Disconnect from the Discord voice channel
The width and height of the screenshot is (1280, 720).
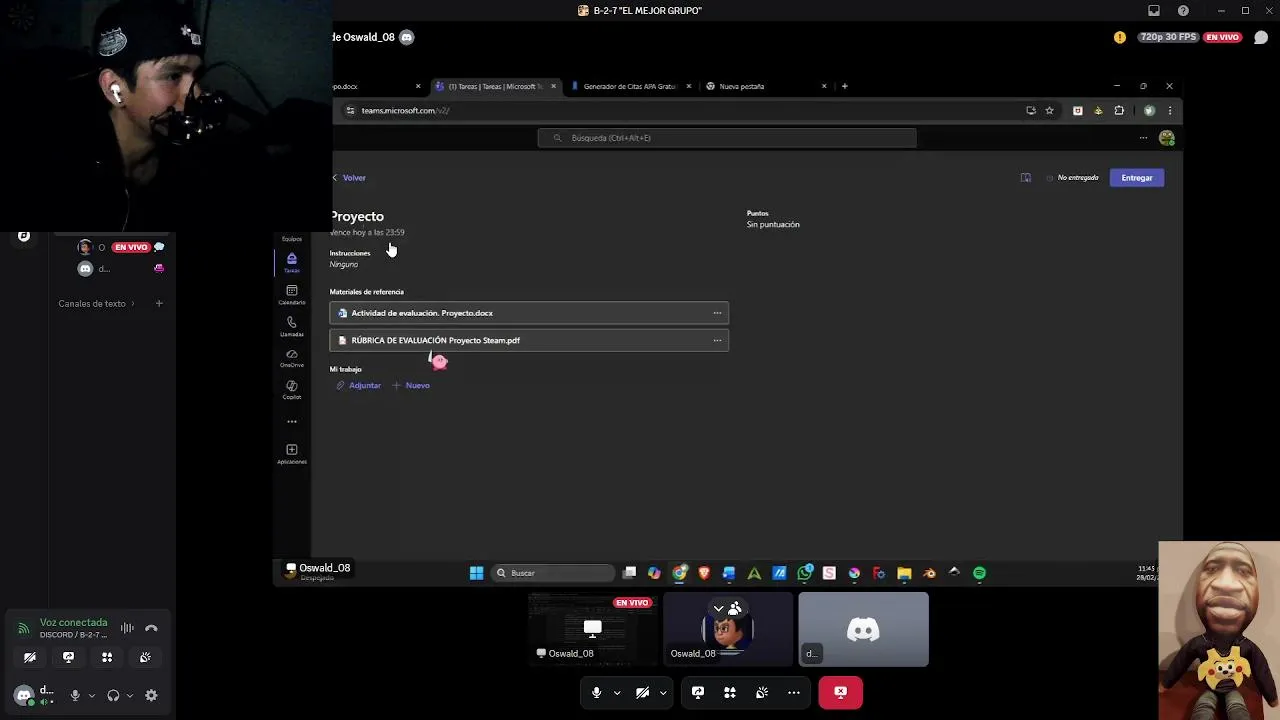[x=151, y=628]
